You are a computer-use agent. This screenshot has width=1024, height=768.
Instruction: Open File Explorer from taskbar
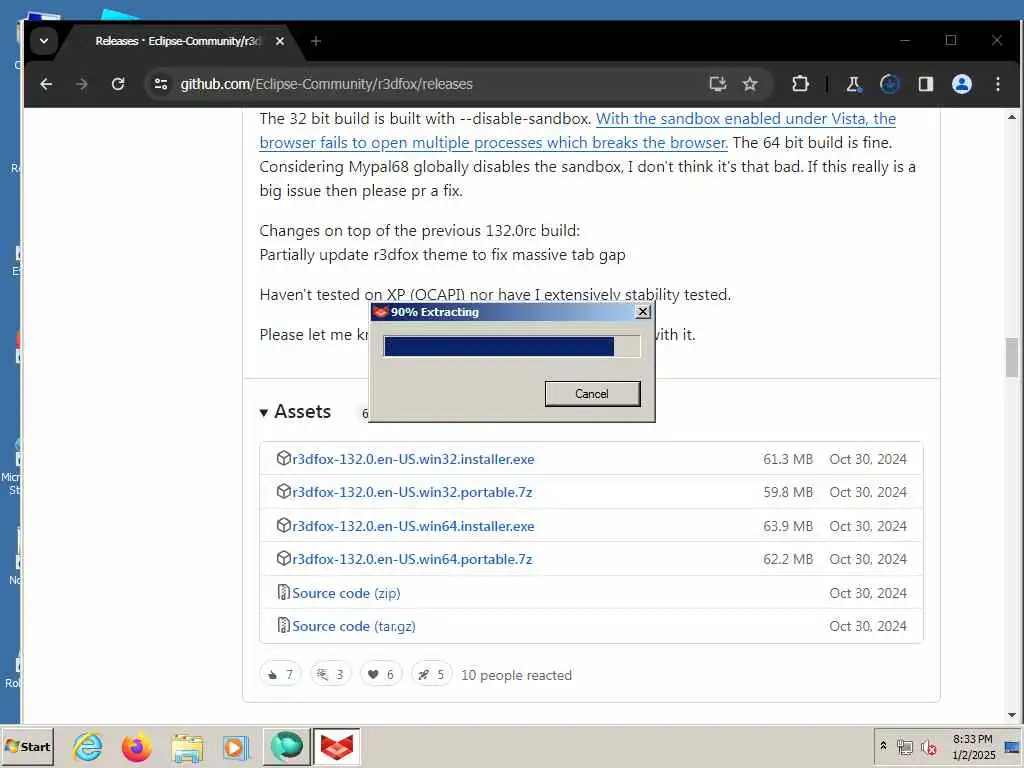pos(187,747)
